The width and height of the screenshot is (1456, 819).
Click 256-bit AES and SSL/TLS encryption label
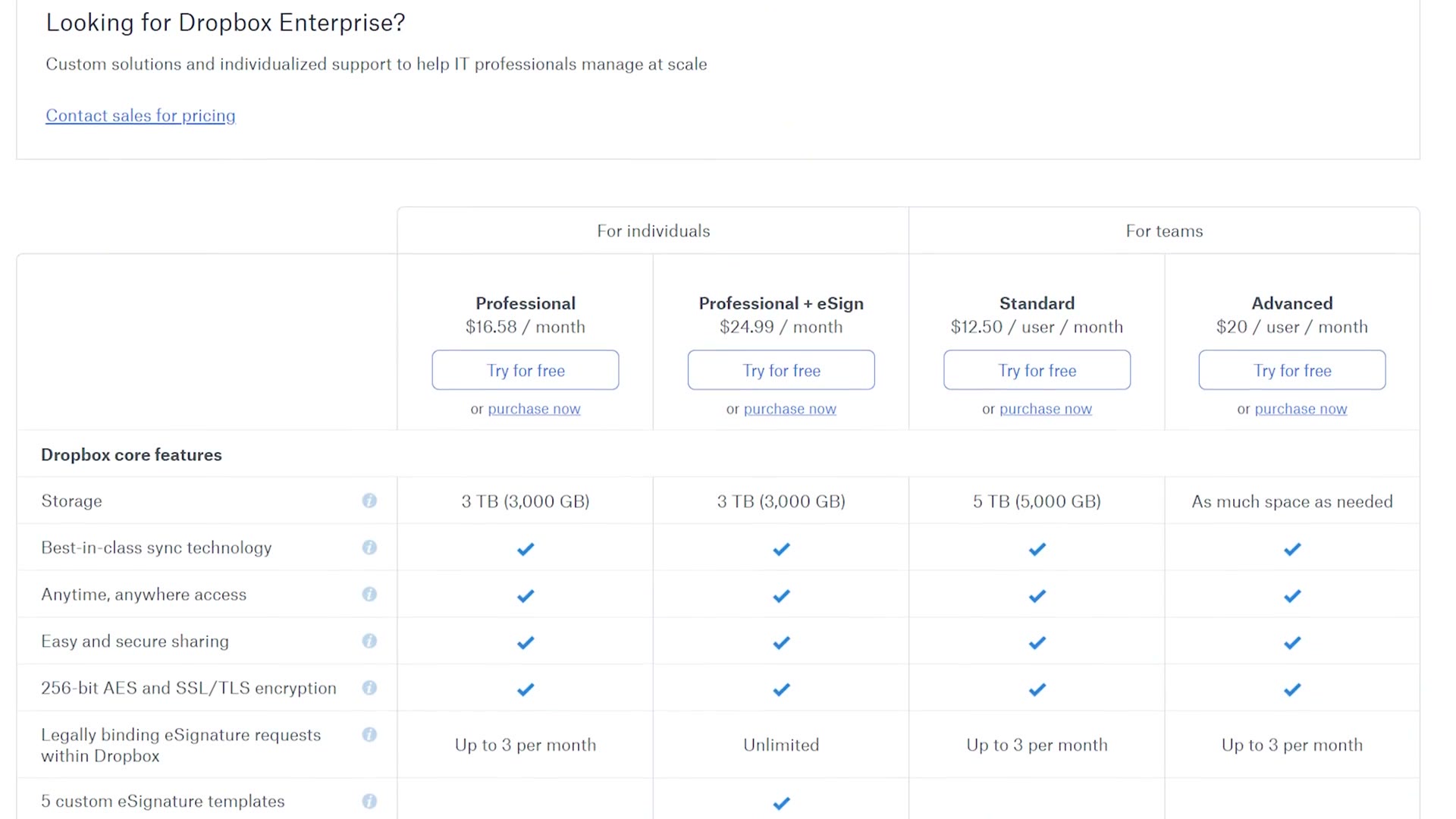[189, 688]
